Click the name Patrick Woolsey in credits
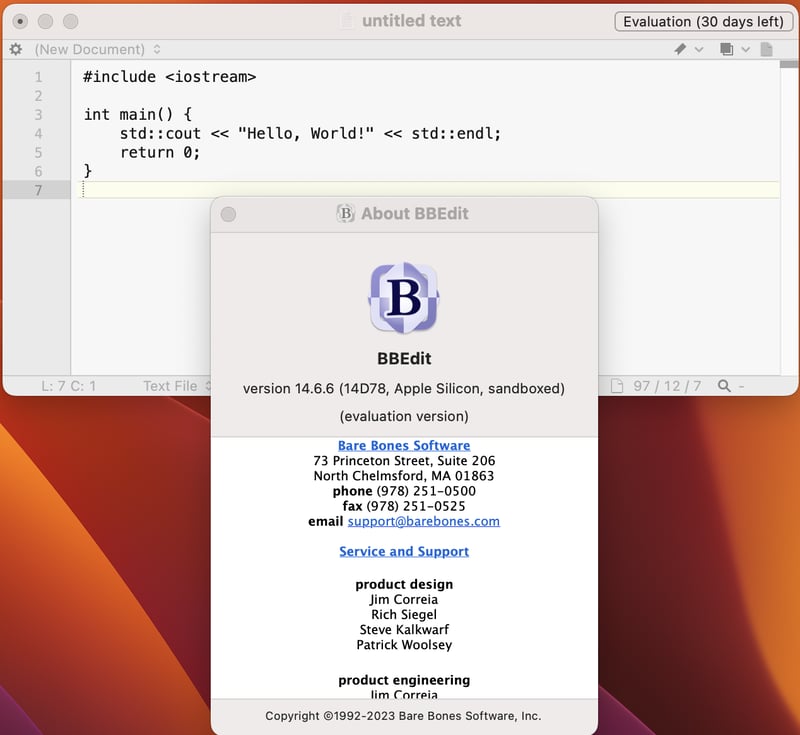This screenshot has width=800, height=735. pos(404,645)
